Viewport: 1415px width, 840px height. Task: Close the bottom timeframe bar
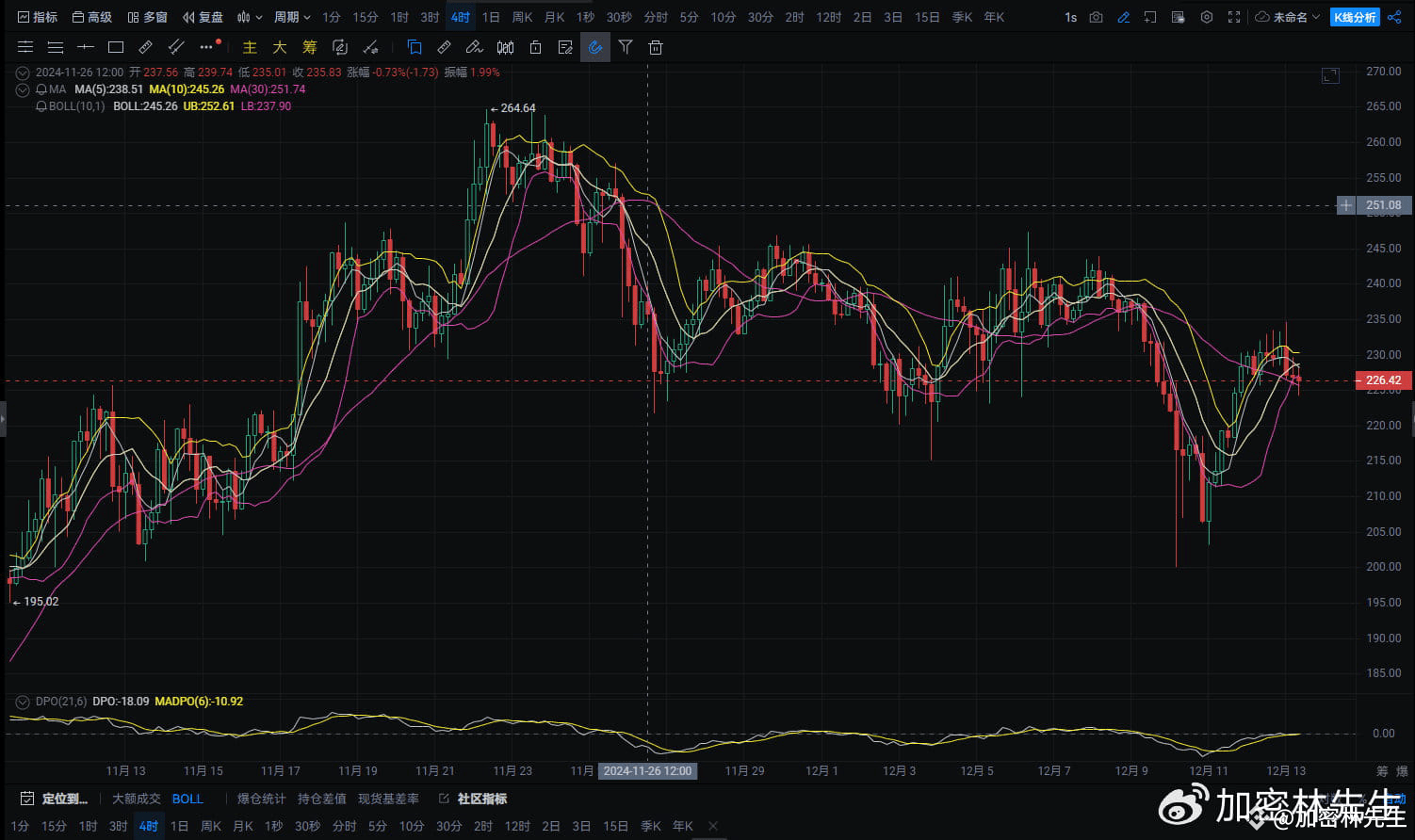point(713,826)
